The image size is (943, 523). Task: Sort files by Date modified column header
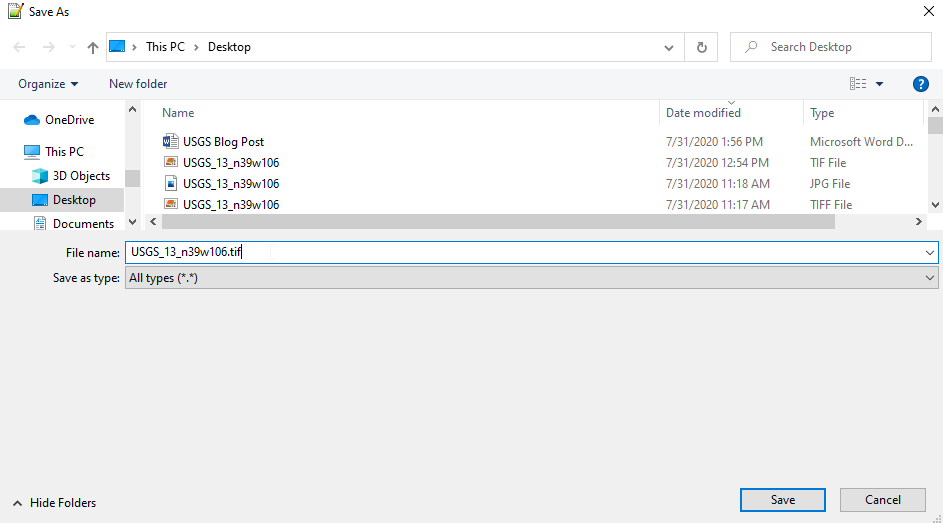703,113
